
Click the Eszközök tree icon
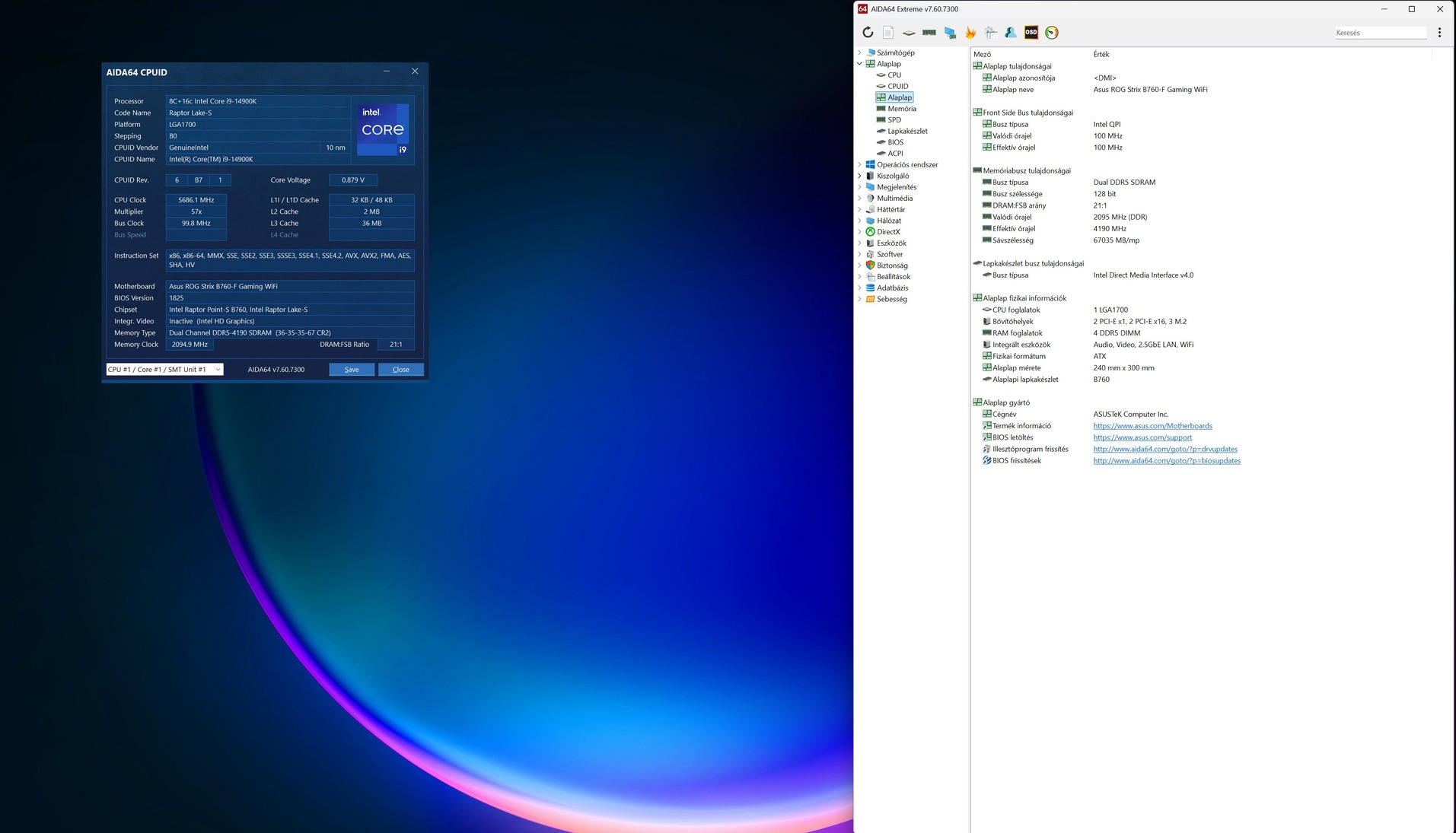(870, 243)
